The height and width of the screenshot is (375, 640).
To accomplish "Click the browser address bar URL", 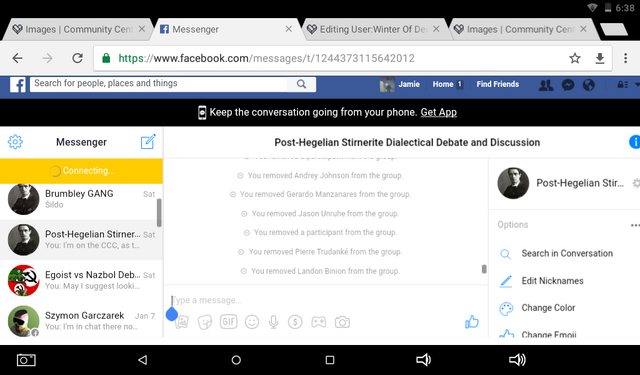I will (x=266, y=58).
